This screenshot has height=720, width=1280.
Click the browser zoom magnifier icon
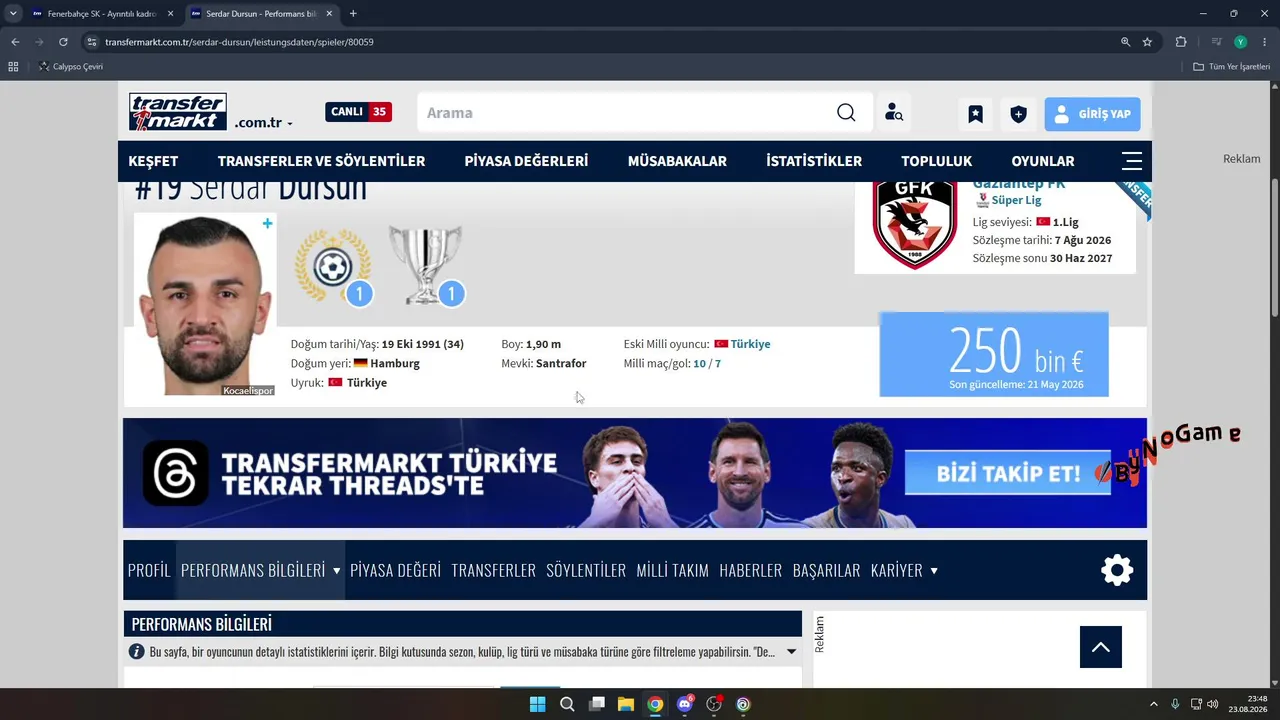(1125, 42)
